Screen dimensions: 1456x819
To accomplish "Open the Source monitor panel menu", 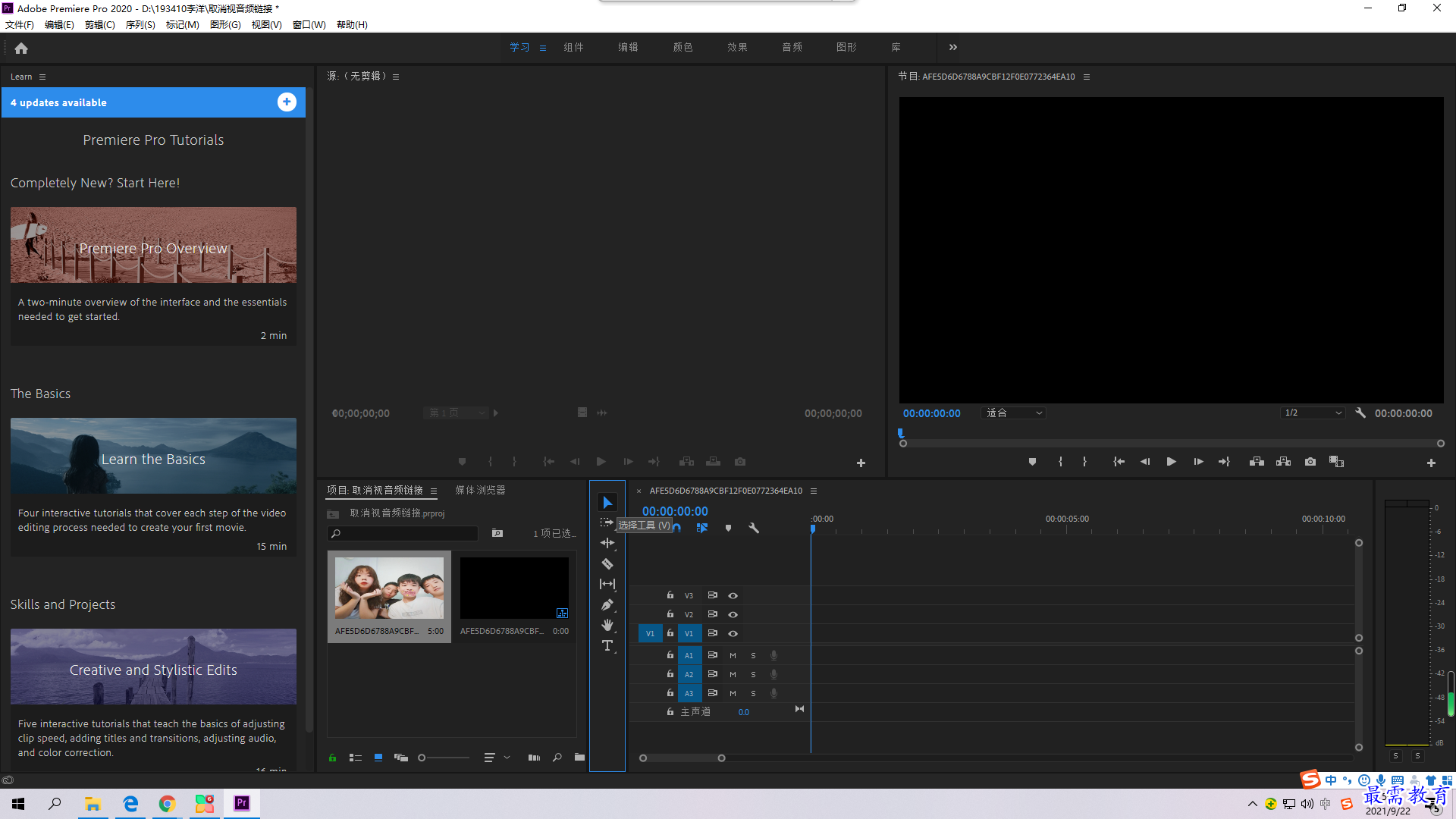I will click(396, 77).
